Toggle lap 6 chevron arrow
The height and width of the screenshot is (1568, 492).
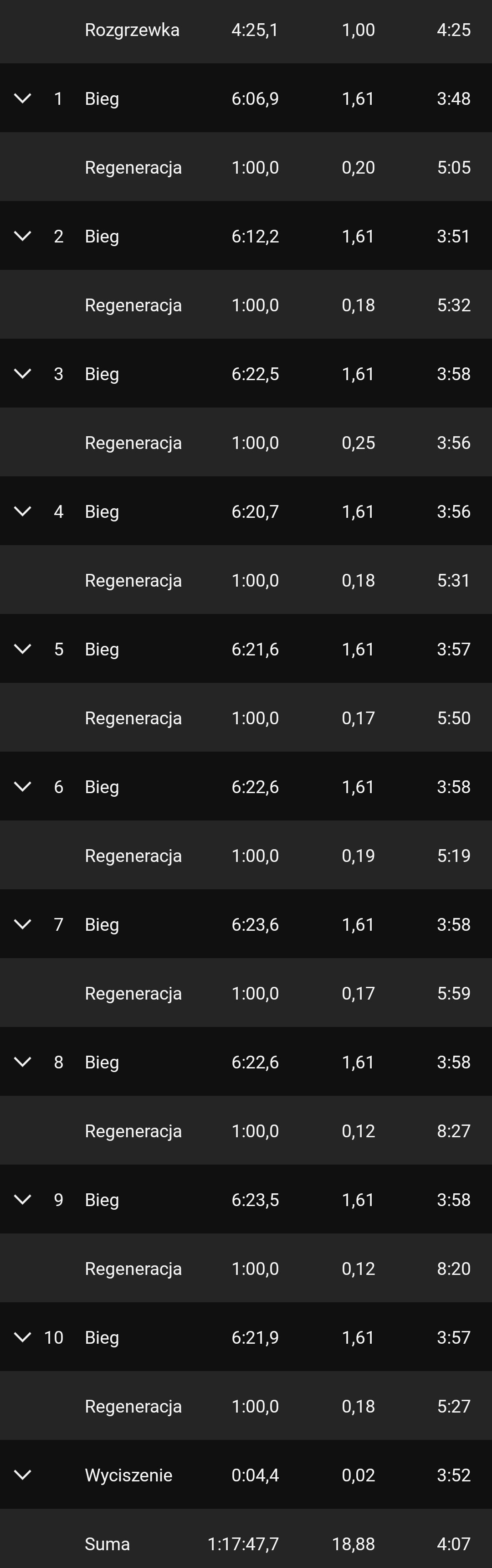pyautogui.click(x=22, y=786)
